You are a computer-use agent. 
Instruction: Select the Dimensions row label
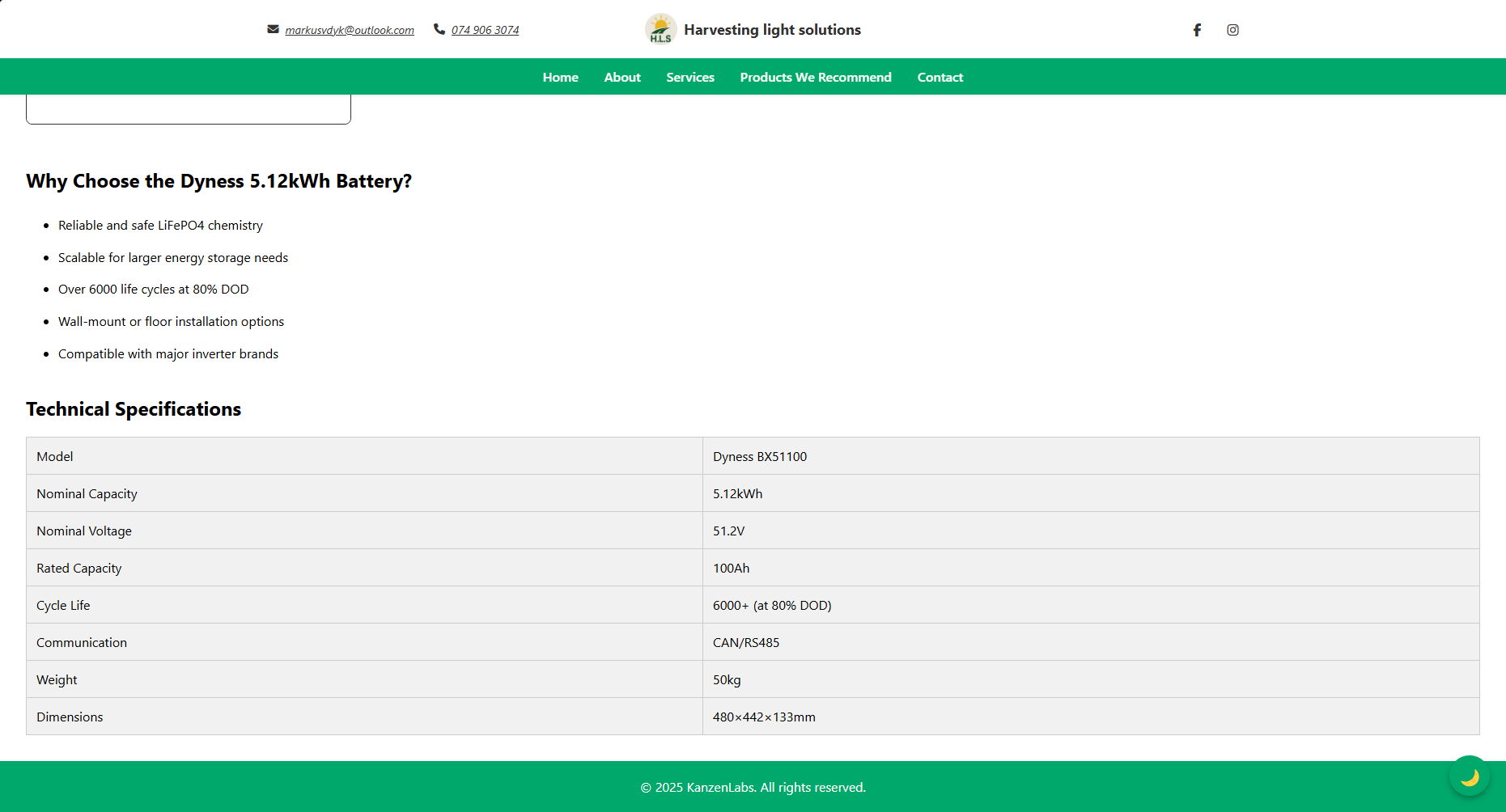[x=70, y=717]
